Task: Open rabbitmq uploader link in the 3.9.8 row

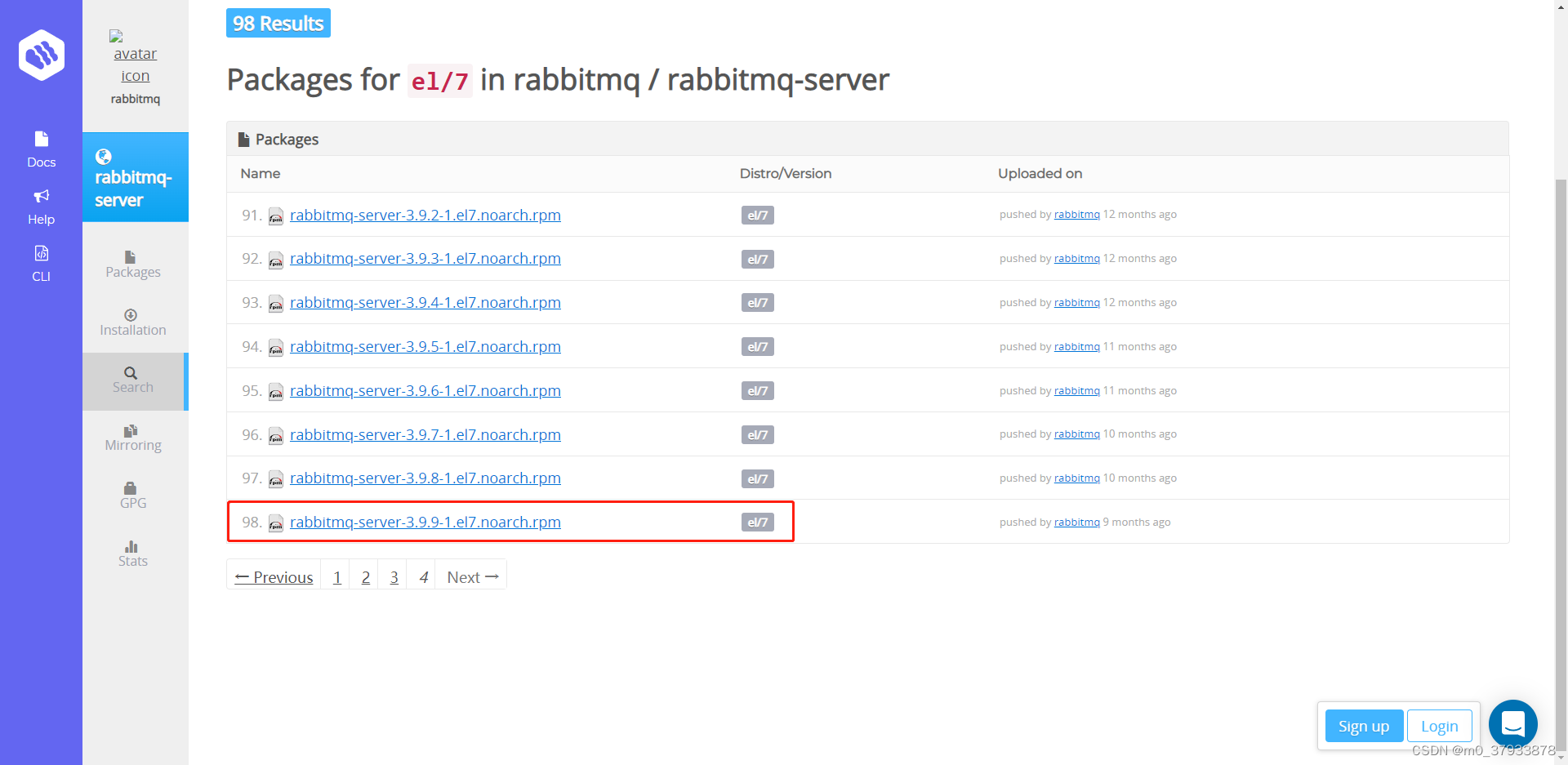Action: pos(1076,478)
